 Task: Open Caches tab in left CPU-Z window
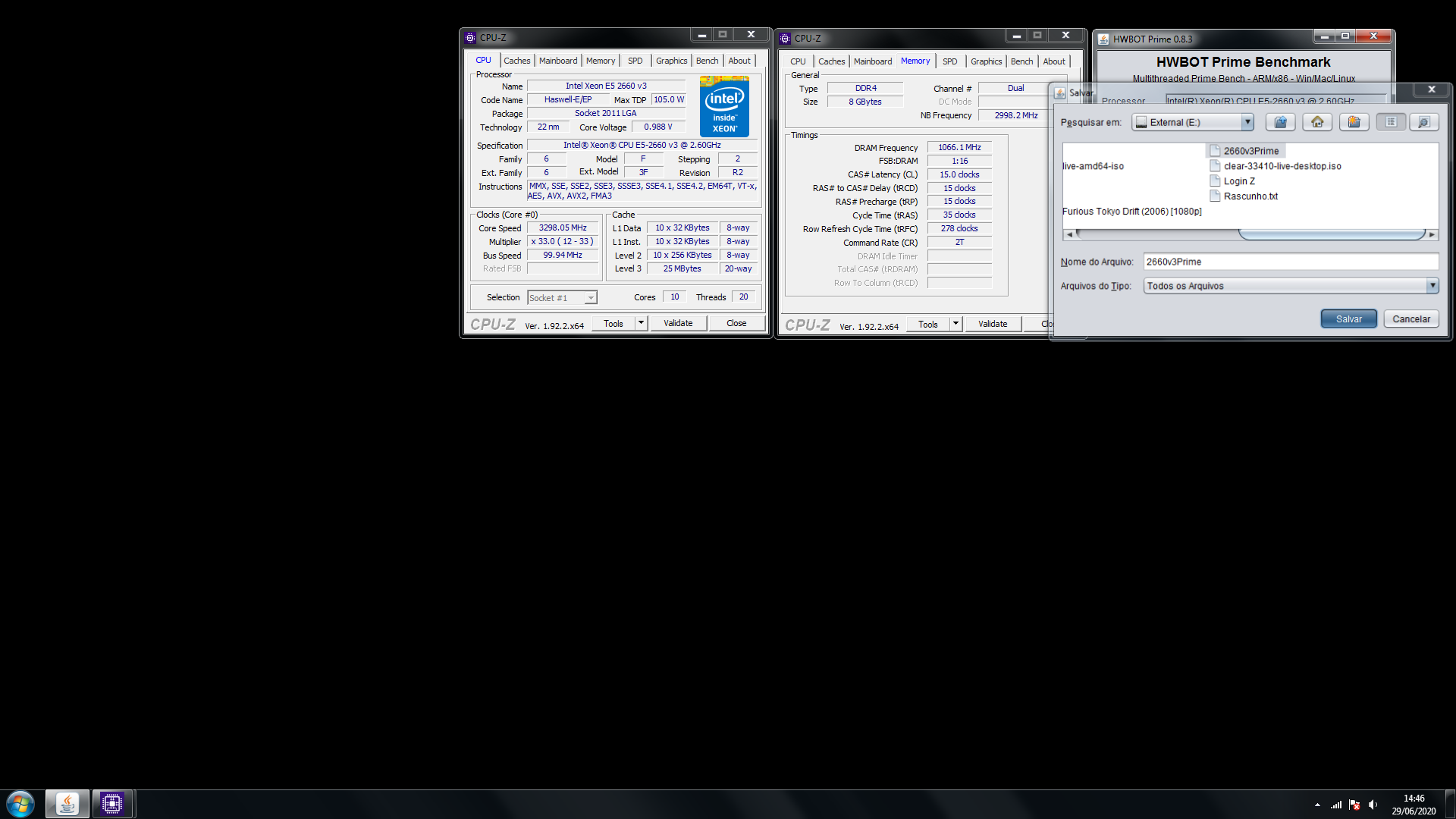pyautogui.click(x=517, y=61)
